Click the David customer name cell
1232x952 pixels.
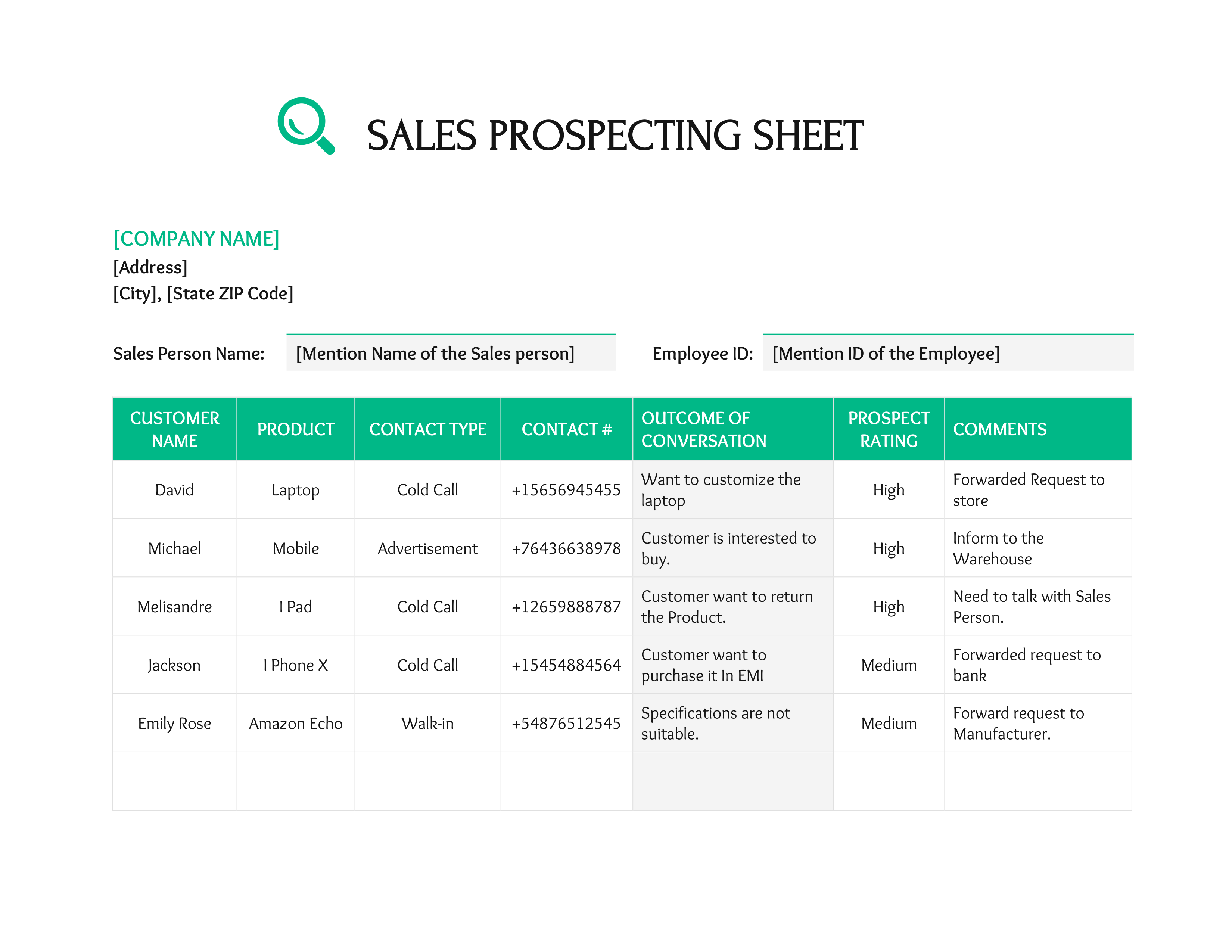[175, 489]
